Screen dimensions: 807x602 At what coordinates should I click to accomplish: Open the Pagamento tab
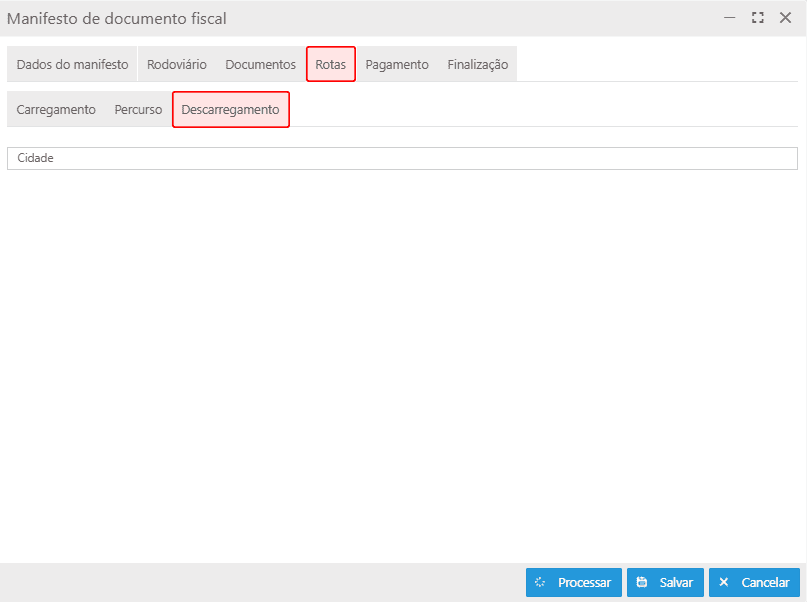tap(397, 64)
